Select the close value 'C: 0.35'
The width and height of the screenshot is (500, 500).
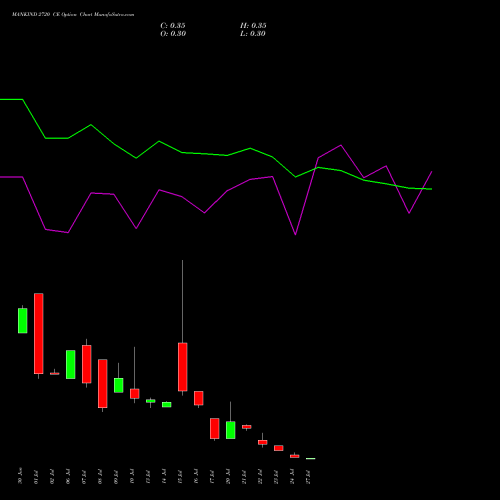click(173, 26)
